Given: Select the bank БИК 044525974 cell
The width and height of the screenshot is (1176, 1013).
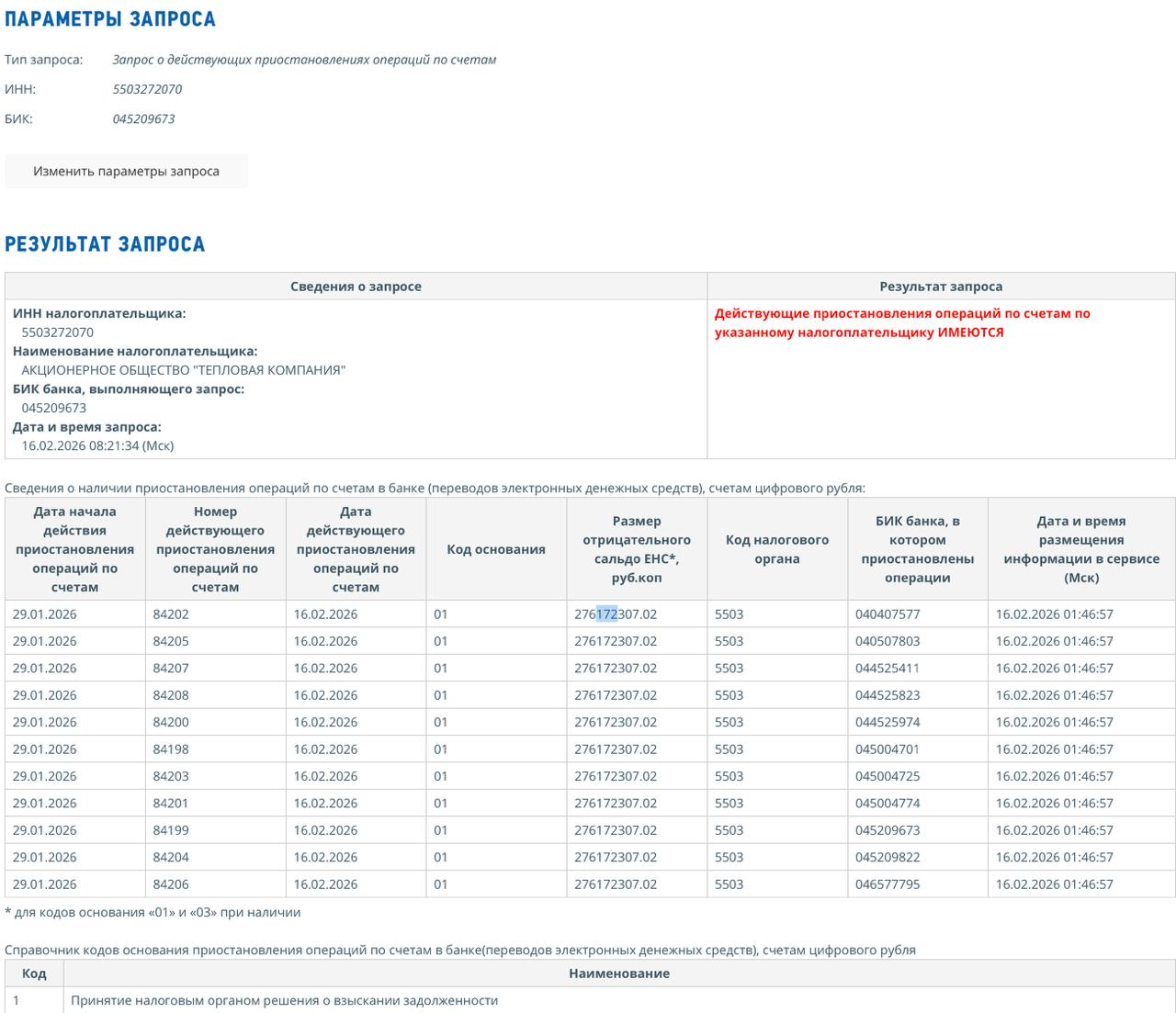Looking at the screenshot, I should click(x=888, y=722).
